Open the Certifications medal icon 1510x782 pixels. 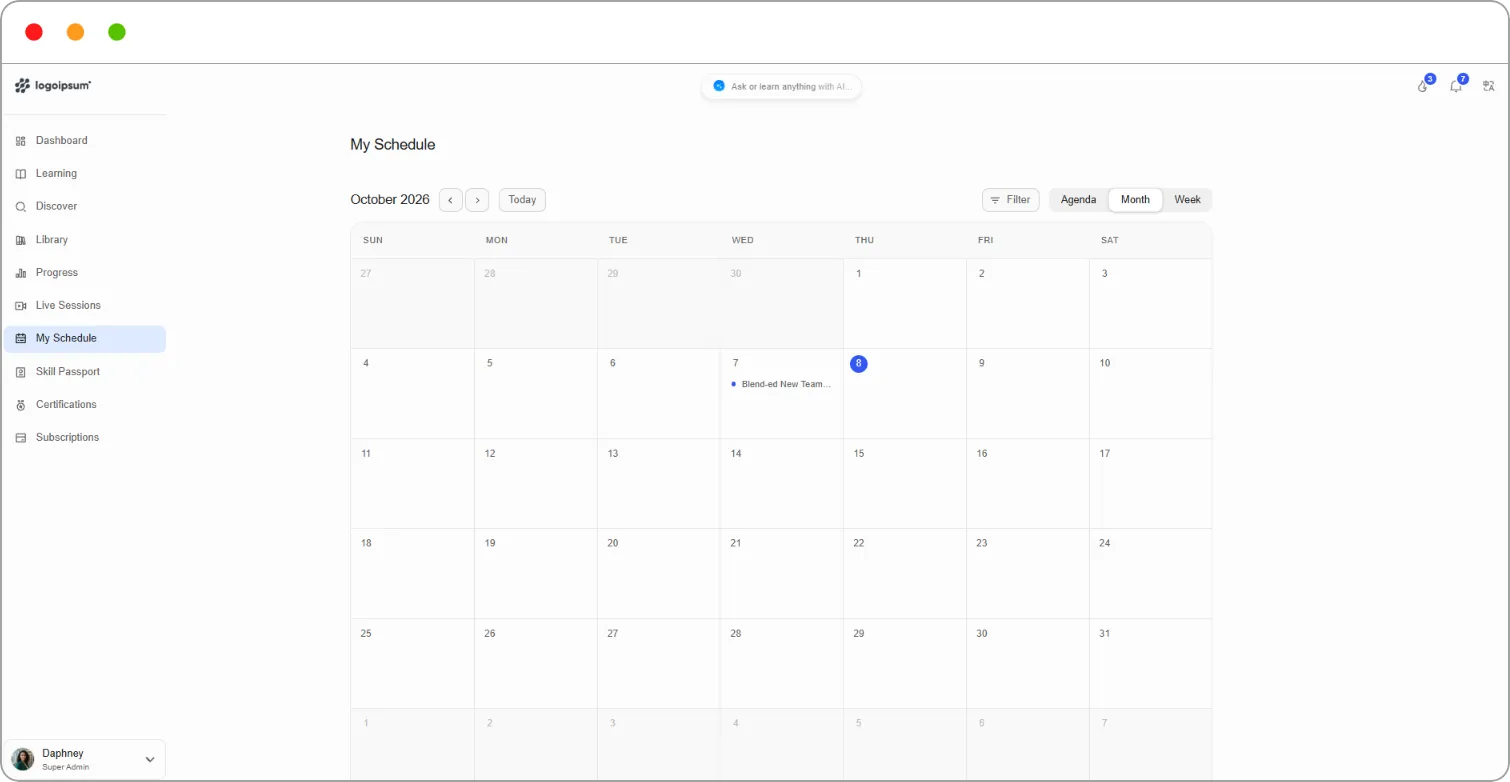pyautogui.click(x=21, y=405)
